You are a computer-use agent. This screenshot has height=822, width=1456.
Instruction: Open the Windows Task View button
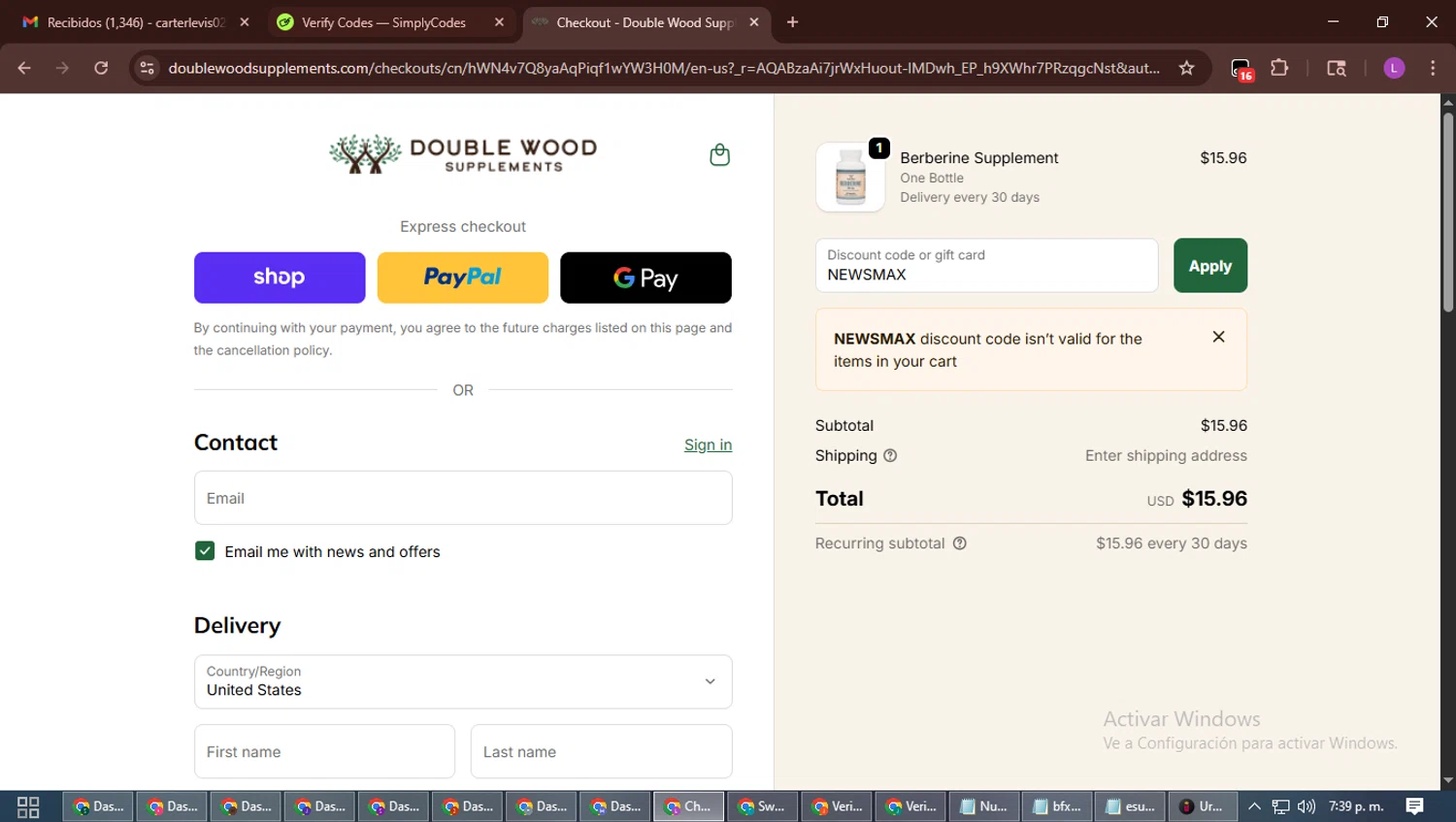[28, 806]
